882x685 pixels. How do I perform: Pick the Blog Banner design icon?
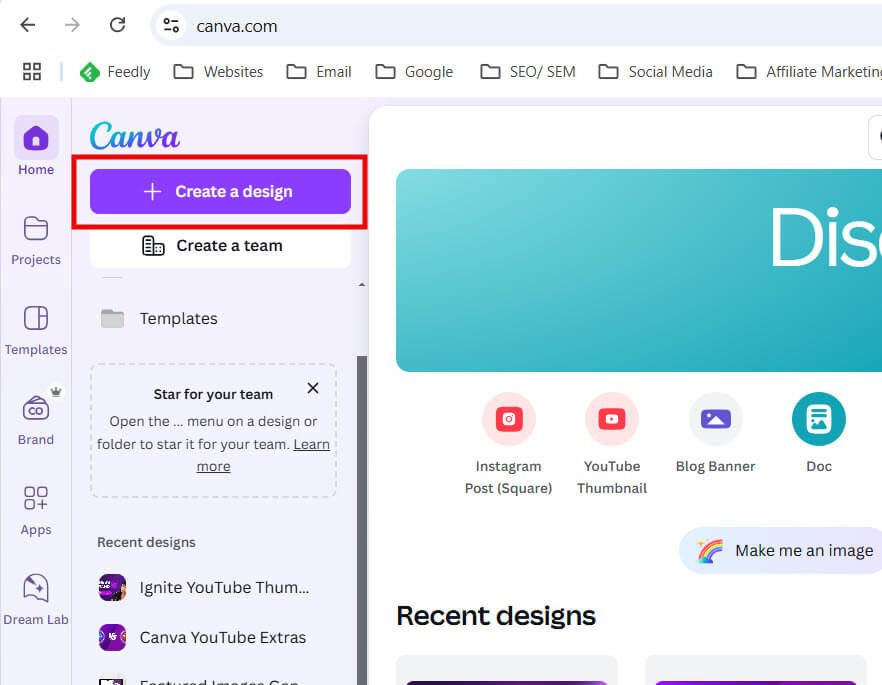click(716, 419)
